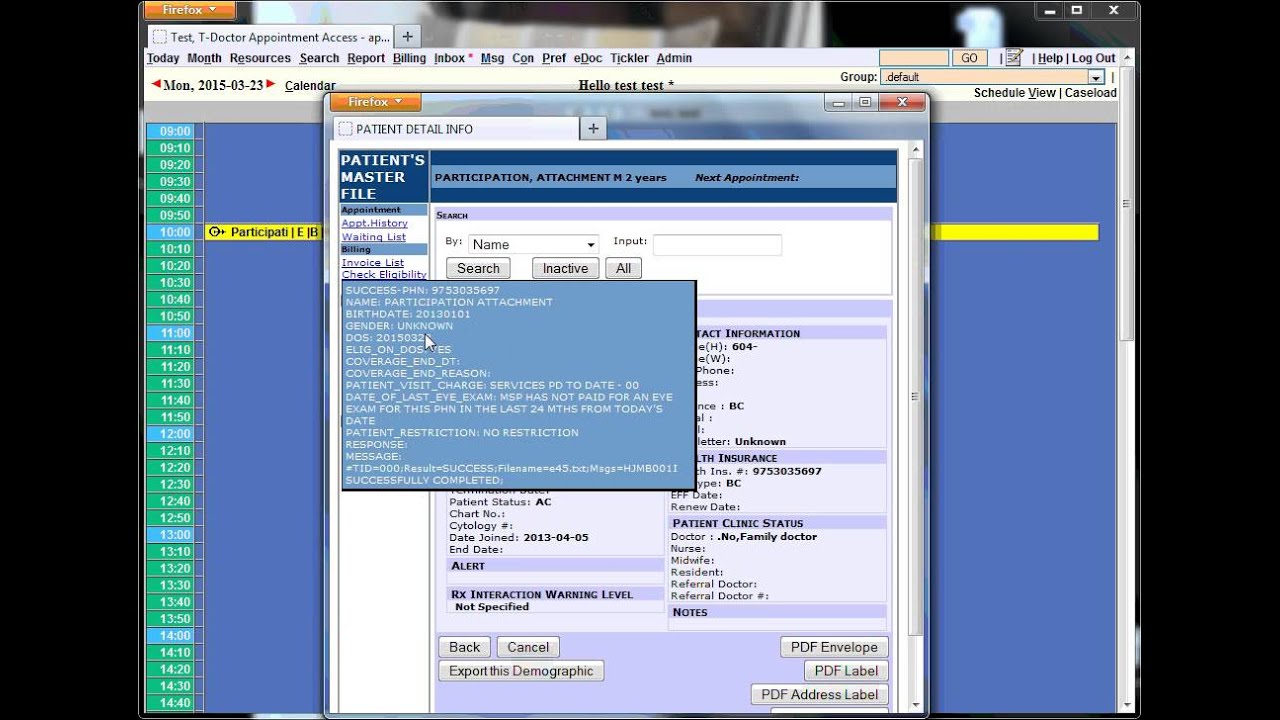Image resolution: width=1280 pixels, height=720 pixels.
Task: Click the Help link
Action: [1050, 58]
